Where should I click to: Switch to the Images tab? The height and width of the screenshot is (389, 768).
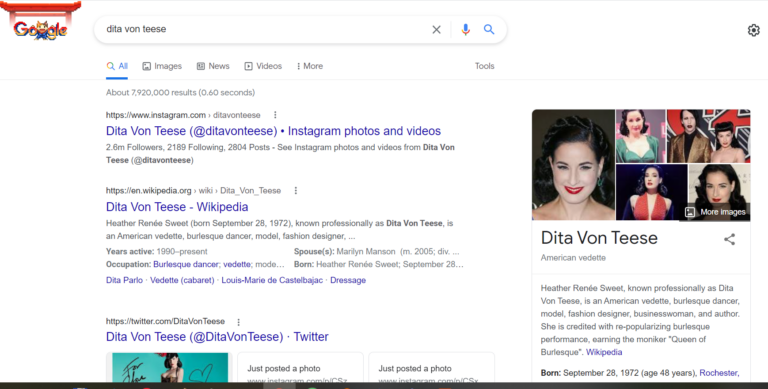click(x=162, y=66)
